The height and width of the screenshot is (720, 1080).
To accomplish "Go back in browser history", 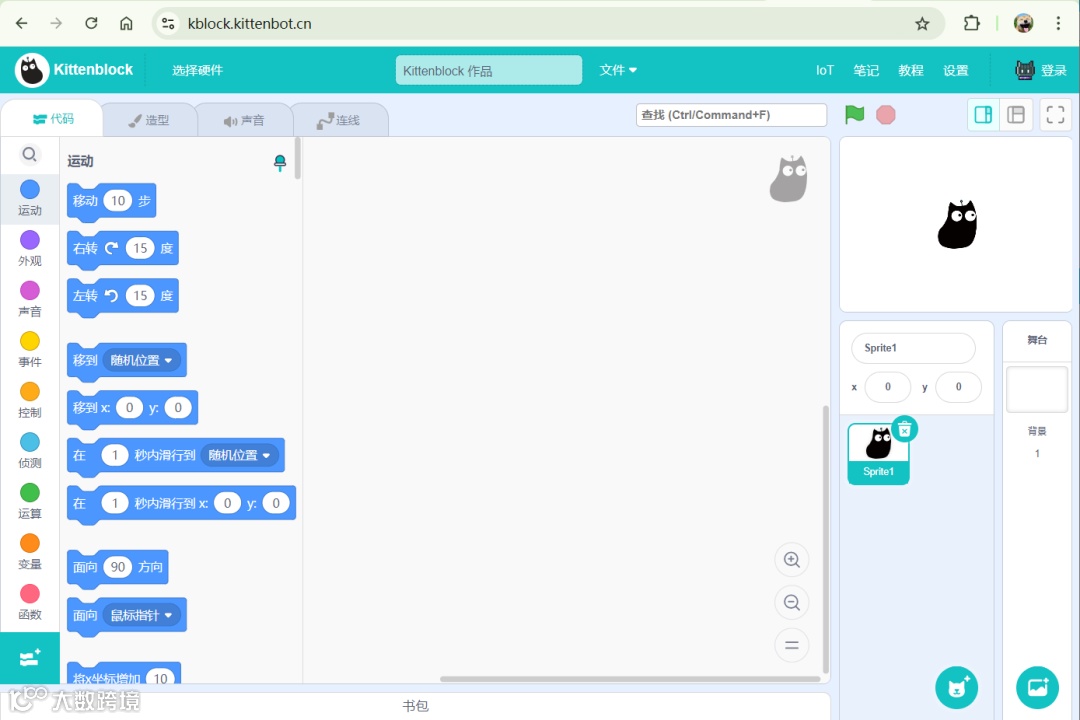I will pyautogui.click(x=21, y=23).
